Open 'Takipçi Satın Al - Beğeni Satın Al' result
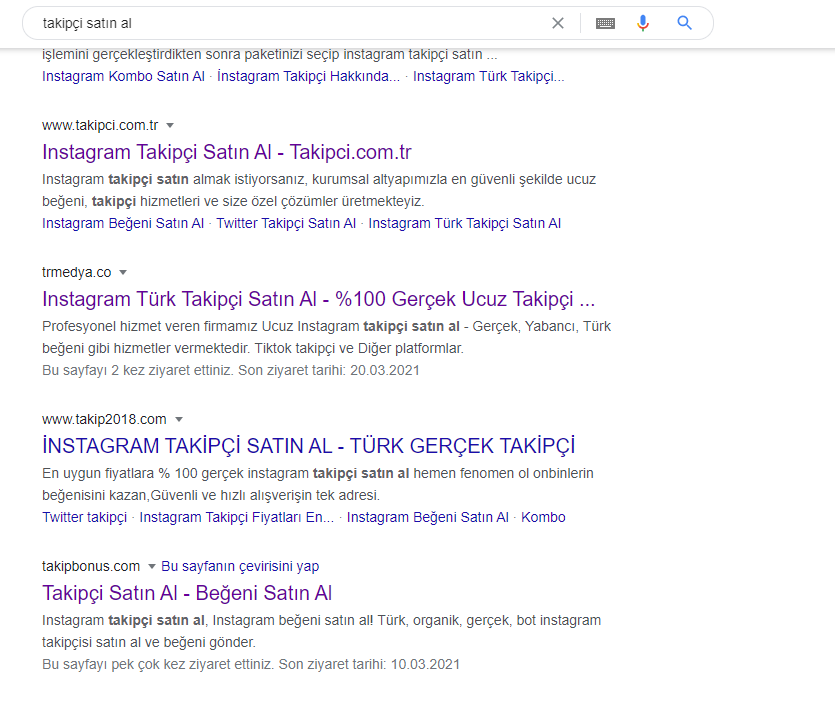This screenshot has height=703, width=835. tap(187, 593)
